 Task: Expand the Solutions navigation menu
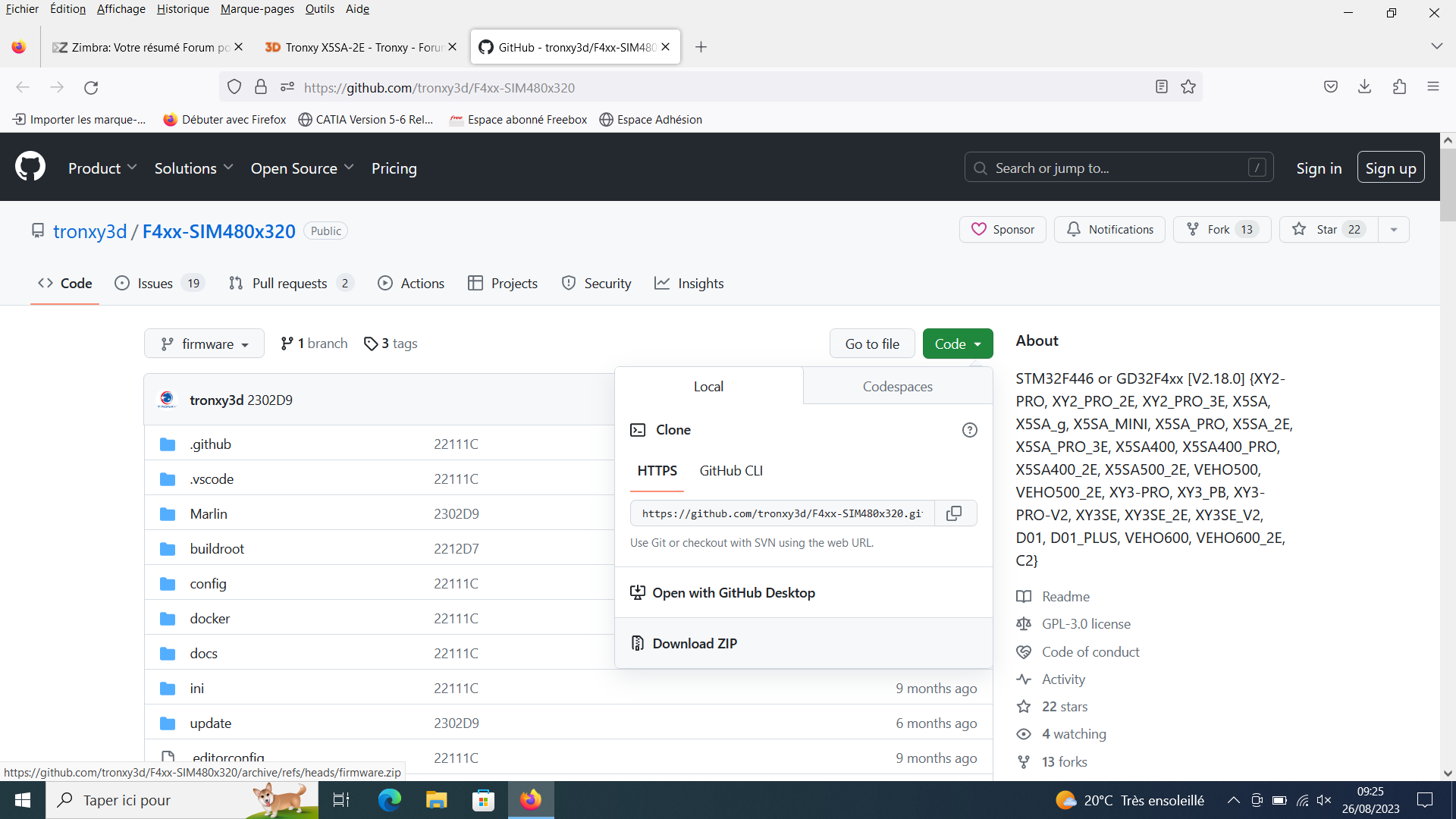pos(193,168)
